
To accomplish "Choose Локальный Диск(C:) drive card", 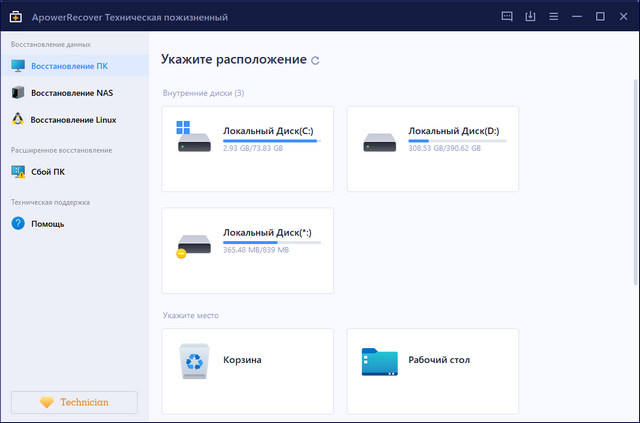I will coord(247,148).
